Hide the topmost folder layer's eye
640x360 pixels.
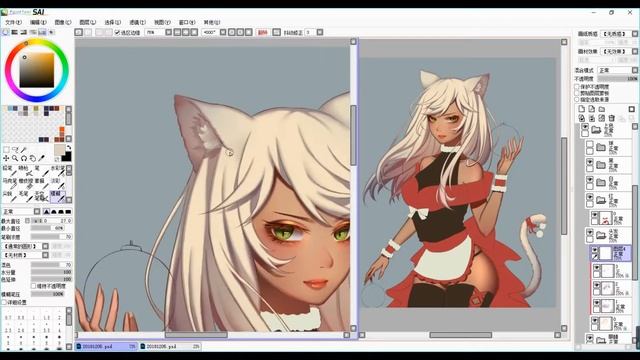tap(585, 127)
